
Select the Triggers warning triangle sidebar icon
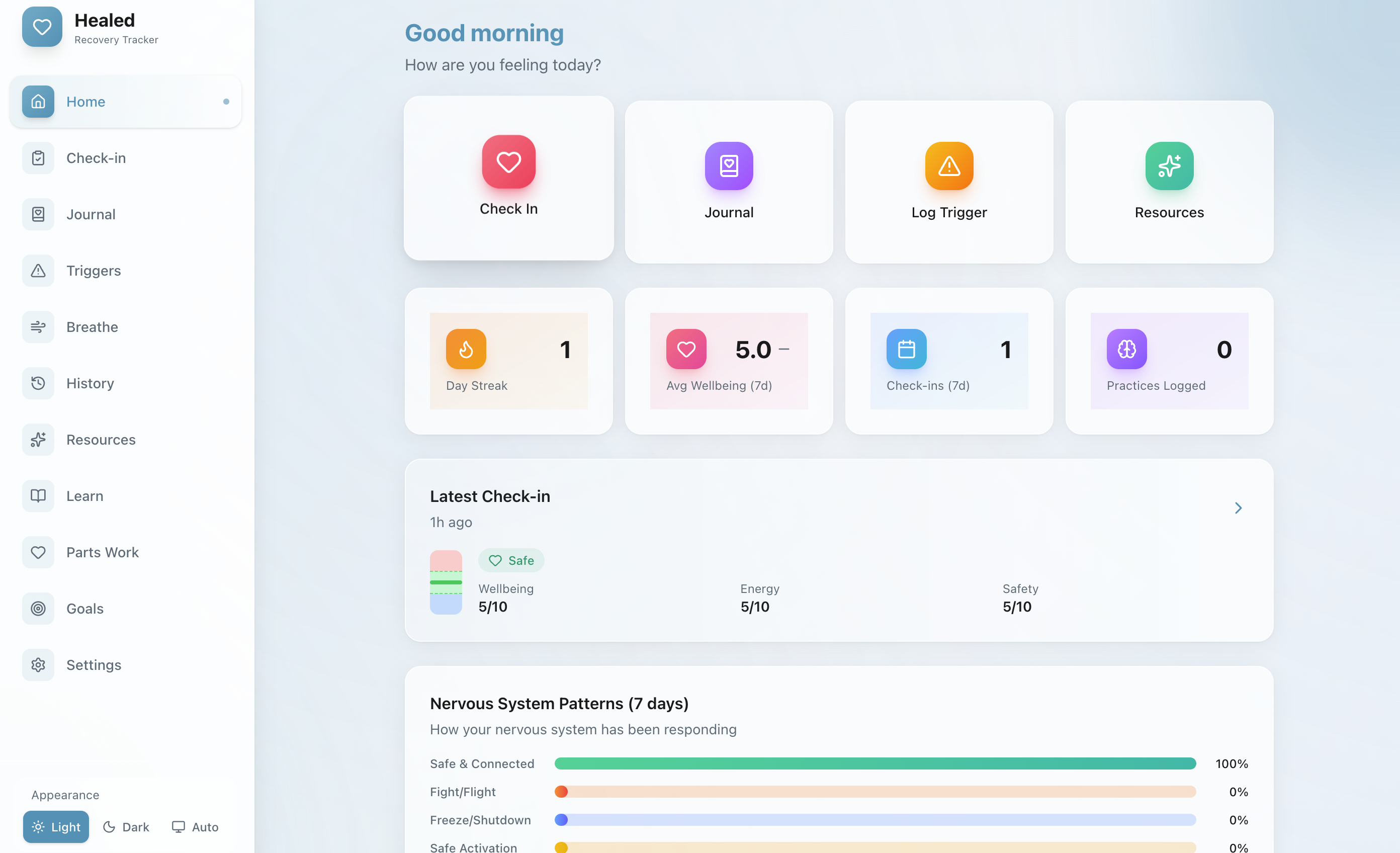coord(38,271)
